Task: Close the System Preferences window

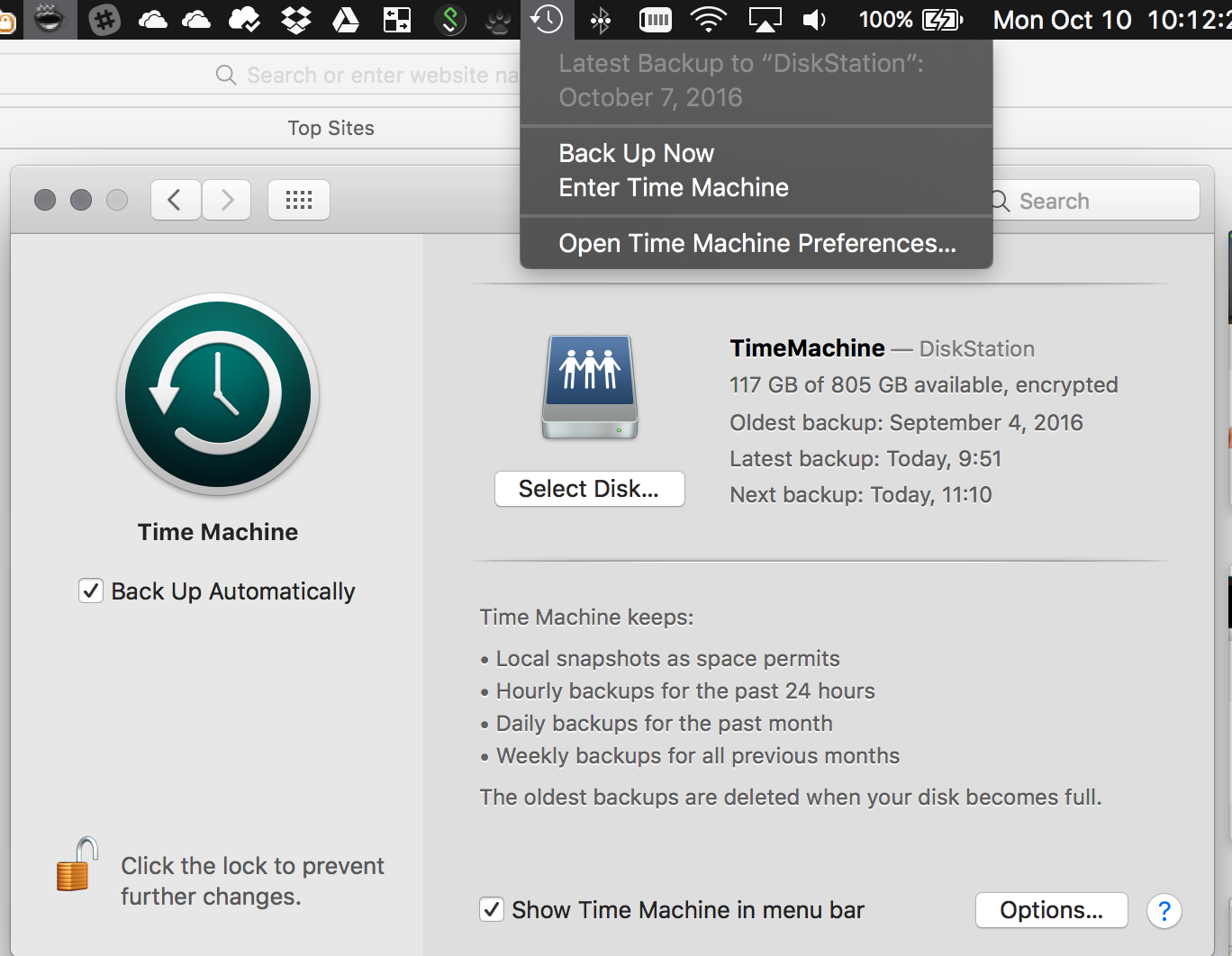Action: pos(45,200)
